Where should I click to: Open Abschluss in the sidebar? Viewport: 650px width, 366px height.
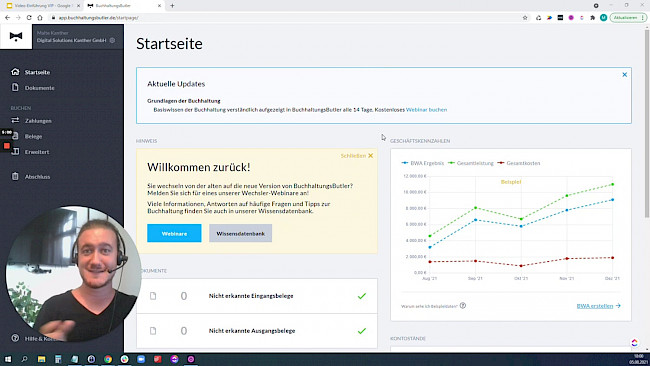point(37,177)
